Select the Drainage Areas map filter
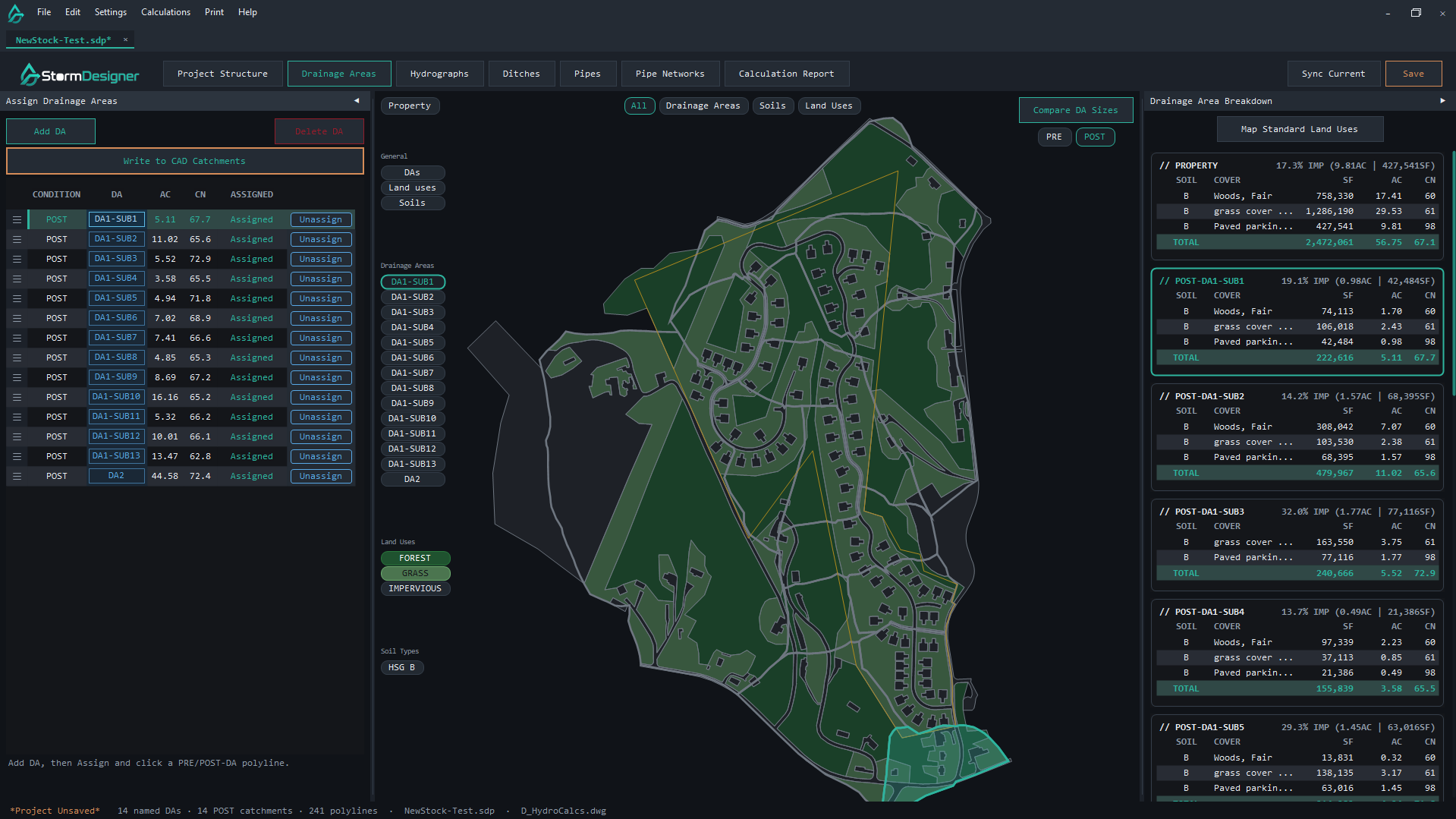 coord(703,106)
